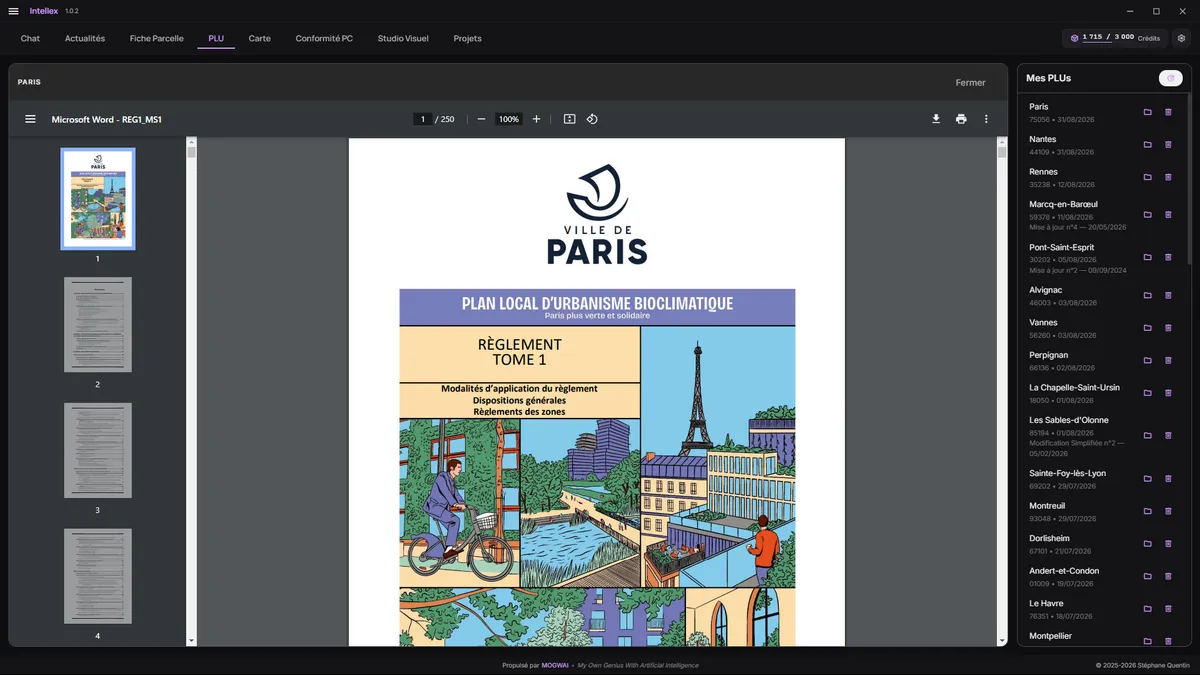
Task: Click the MOGWAI footer link
Action: point(555,665)
